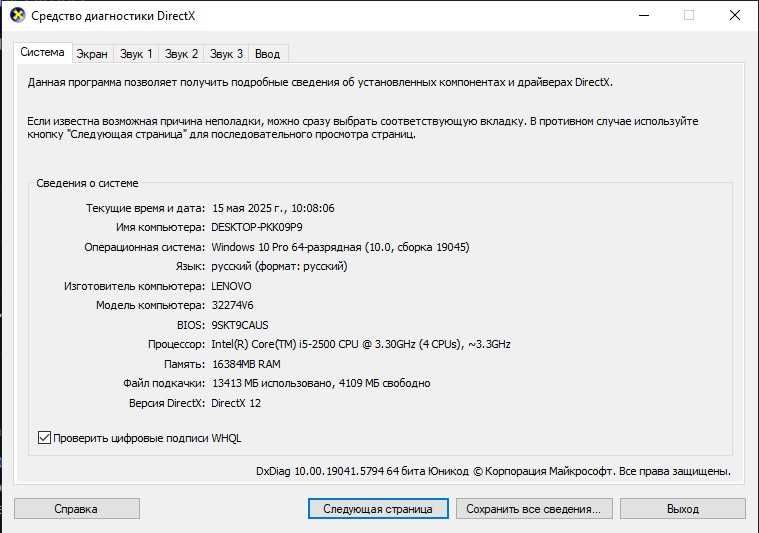Click the Следующая страница button

click(378, 509)
